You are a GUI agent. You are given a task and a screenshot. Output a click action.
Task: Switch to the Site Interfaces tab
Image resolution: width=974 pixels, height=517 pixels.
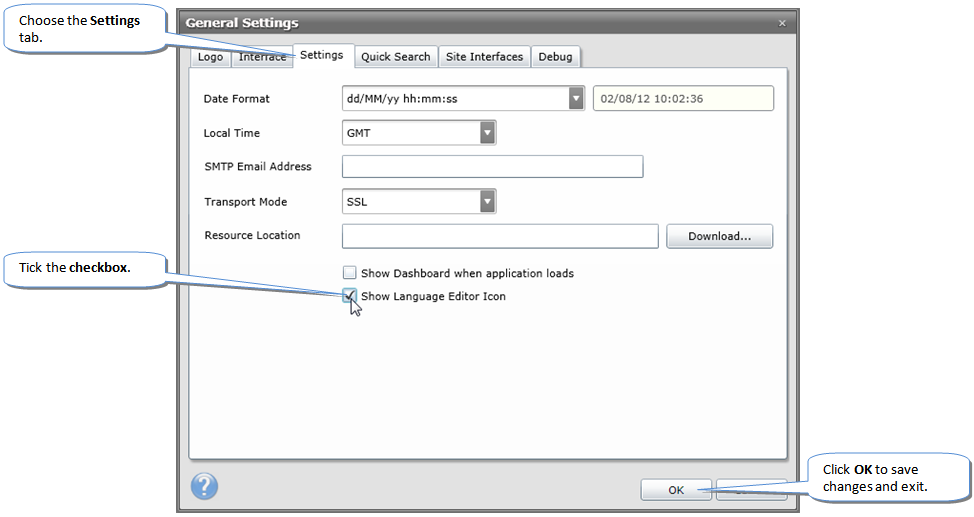[484, 57]
